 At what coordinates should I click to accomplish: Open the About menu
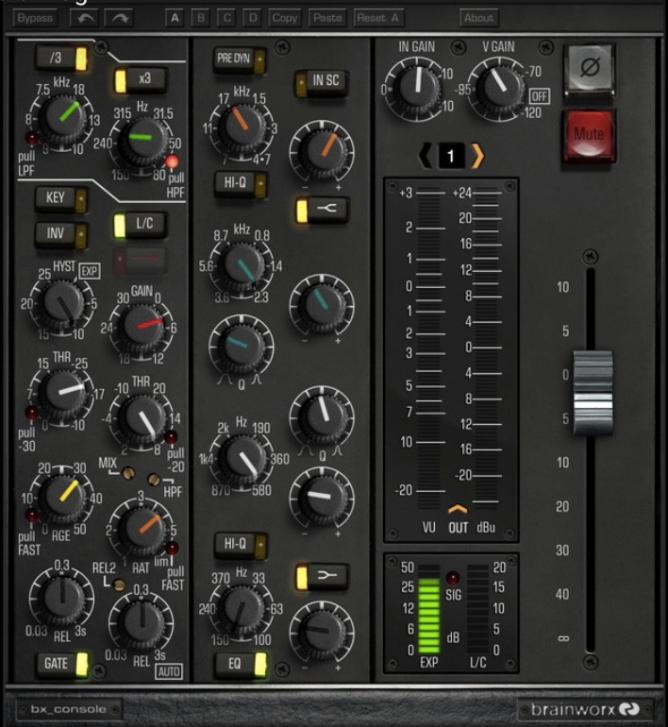(x=479, y=18)
